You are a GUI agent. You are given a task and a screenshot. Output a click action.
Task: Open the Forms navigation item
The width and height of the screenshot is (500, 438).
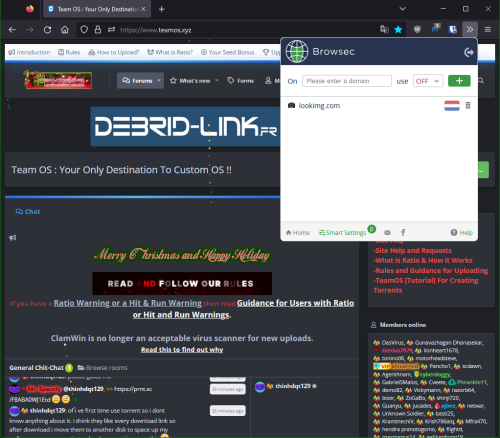pyautogui.click(x=241, y=81)
